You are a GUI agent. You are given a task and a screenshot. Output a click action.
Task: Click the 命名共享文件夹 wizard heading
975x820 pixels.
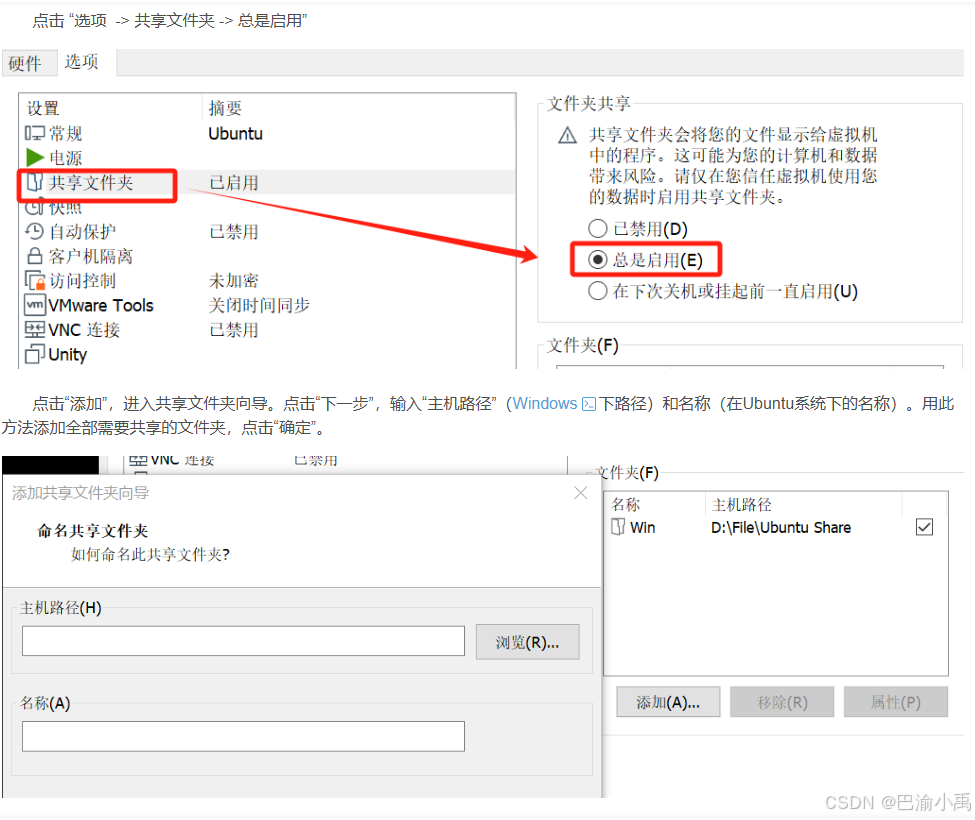[93, 530]
